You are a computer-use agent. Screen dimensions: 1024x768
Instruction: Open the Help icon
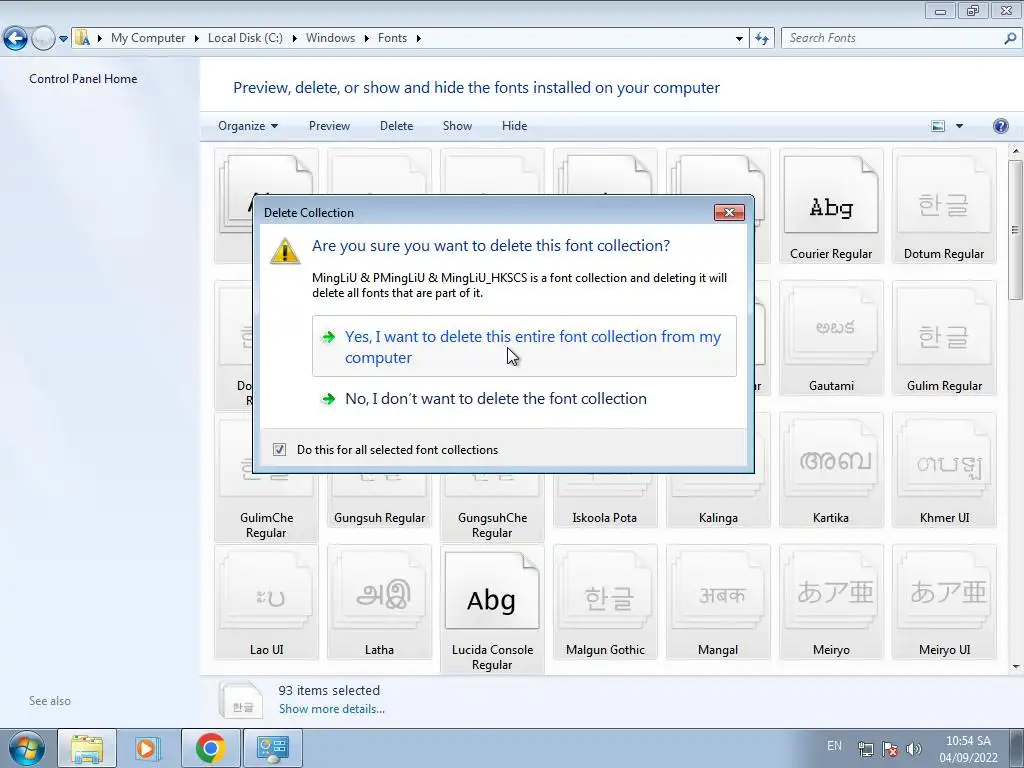click(1000, 126)
